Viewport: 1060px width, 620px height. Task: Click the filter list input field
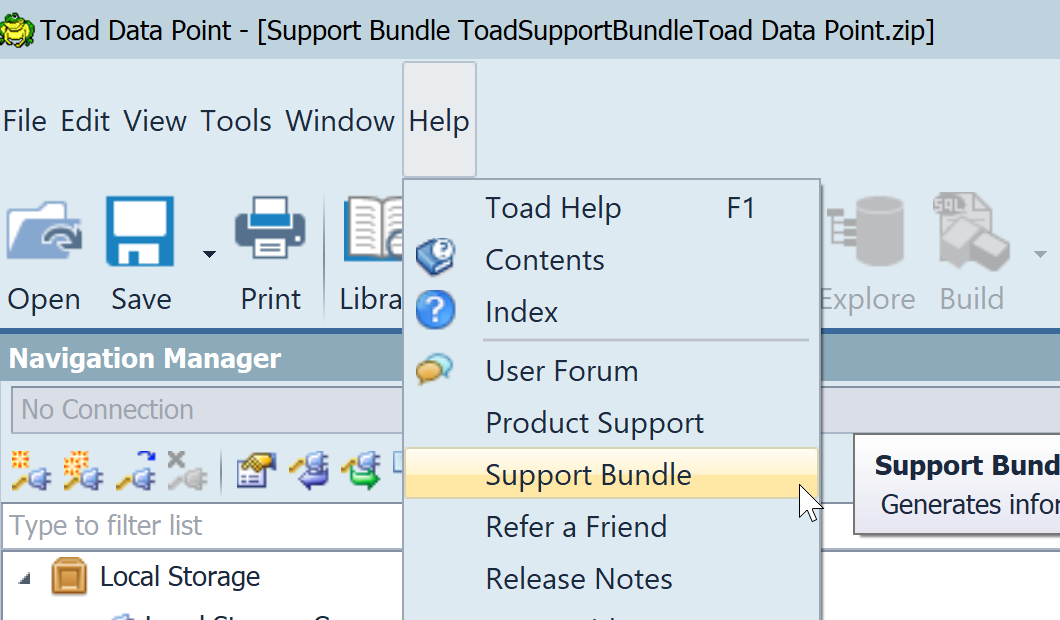200,526
